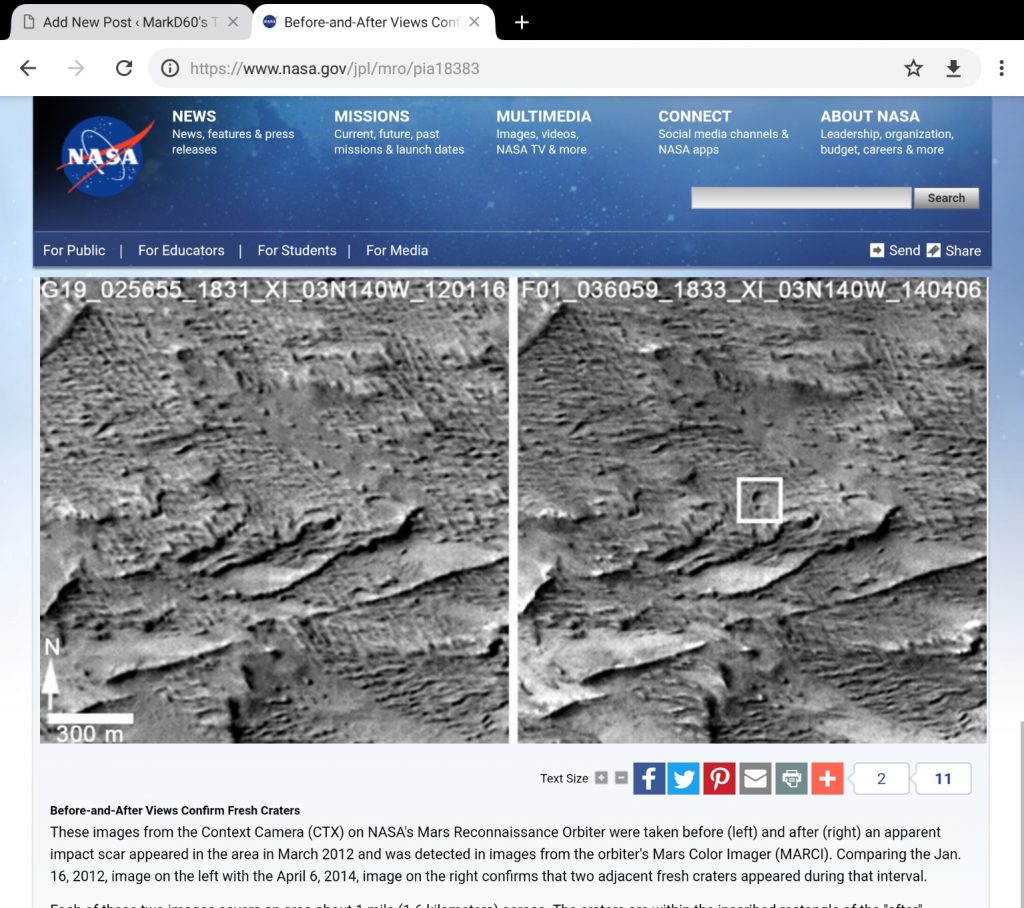Open the Chrome three-dot menu
The width and height of the screenshot is (1024, 908).
point(1001,68)
